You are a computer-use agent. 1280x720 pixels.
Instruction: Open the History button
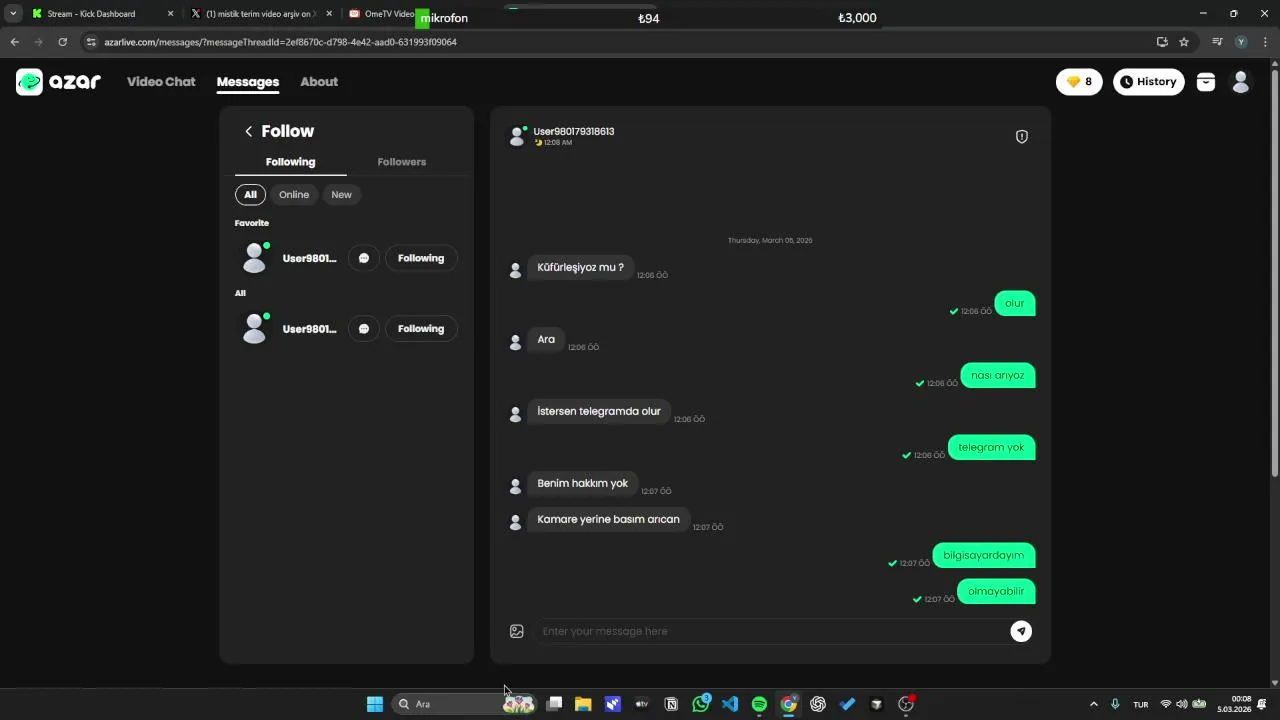point(1148,82)
